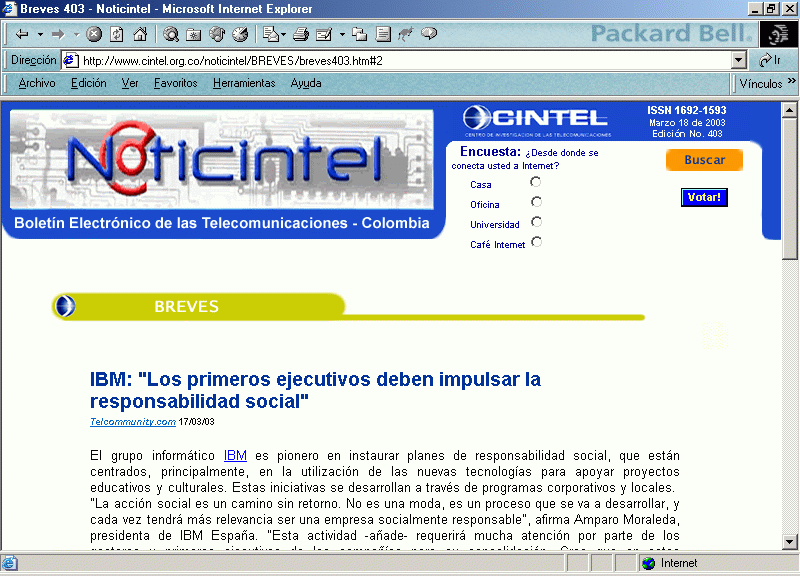800x576 pixels.
Task: Stop loading with the Stop icon
Action: (x=94, y=34)
